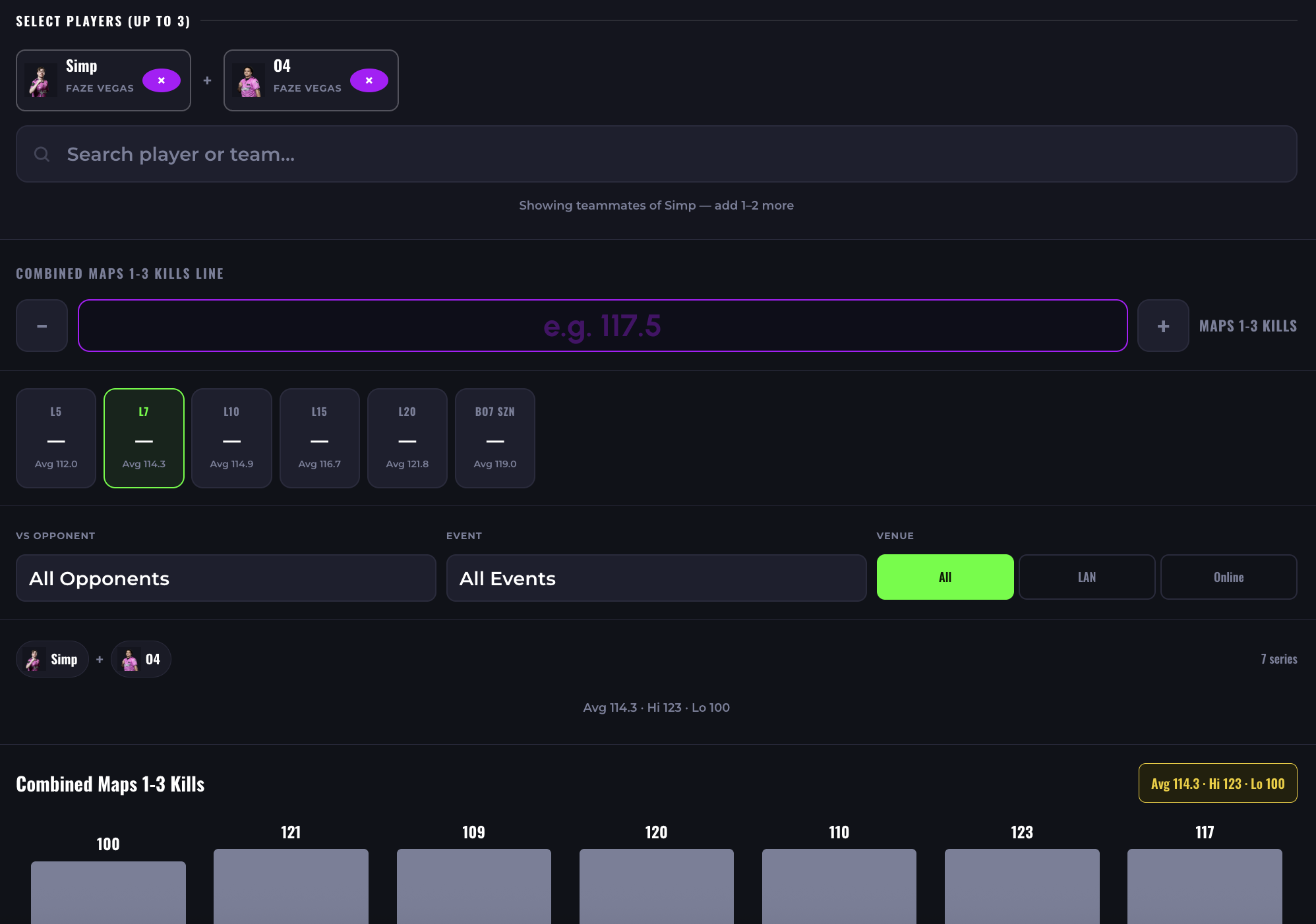Screen dimensions: 1316x924
Task: Set venue filter to LAN
Action: (1087, 577)
